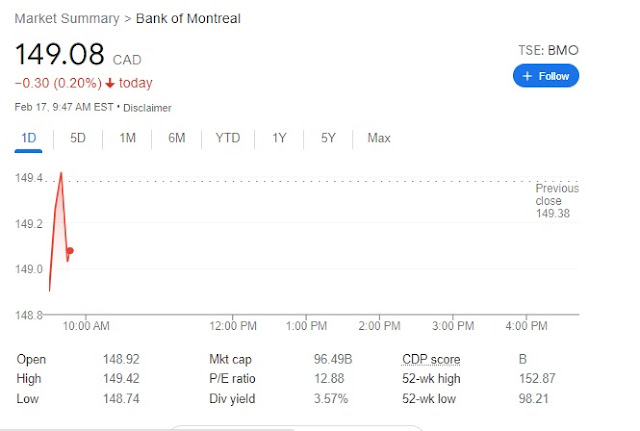The height and width of the screenshot is (431, 640).
Task: Click the Div yield value 3.57%
Action: (x=331, y=398)
